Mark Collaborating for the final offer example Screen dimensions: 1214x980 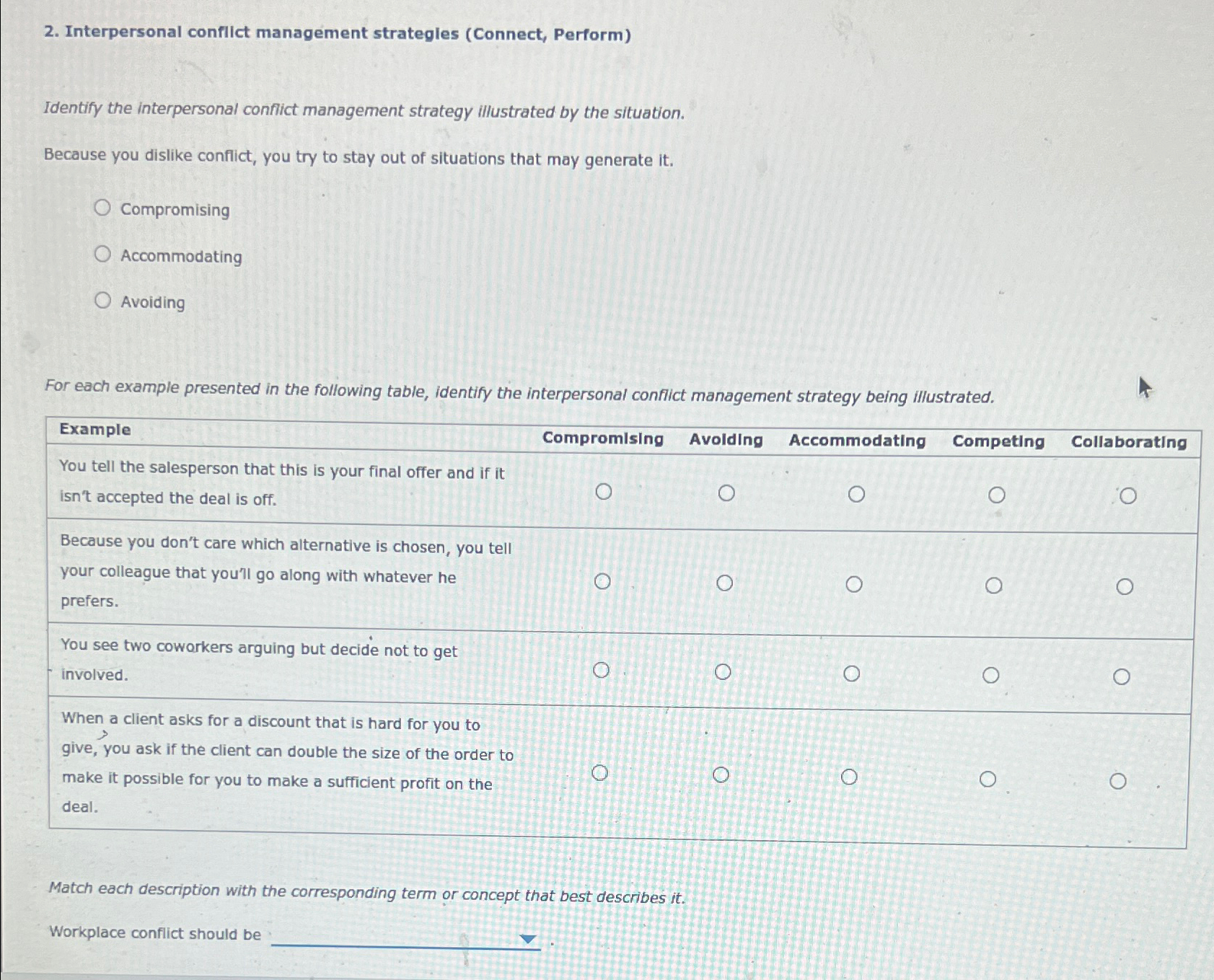(x=1128, y=494)
